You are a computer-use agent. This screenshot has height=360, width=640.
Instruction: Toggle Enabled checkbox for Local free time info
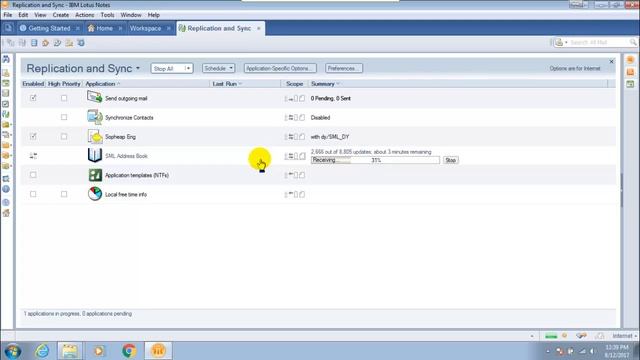pos(33,194)
